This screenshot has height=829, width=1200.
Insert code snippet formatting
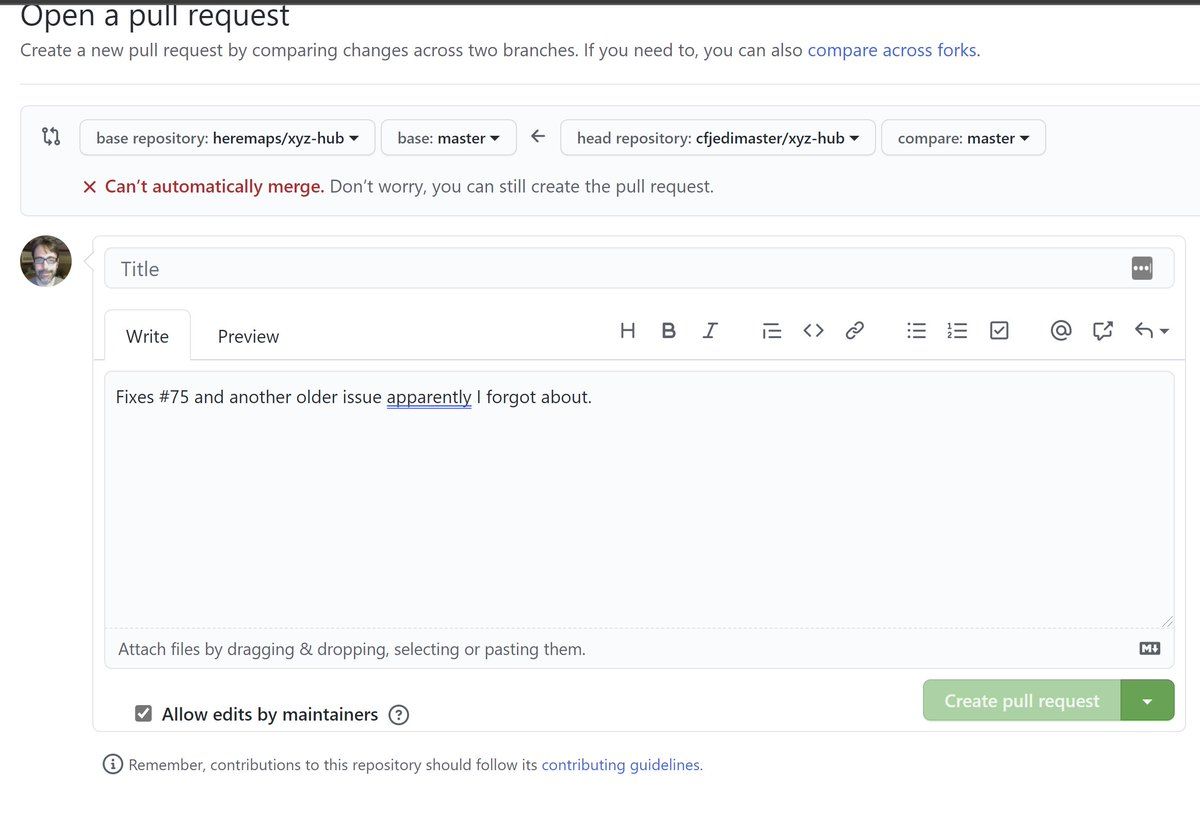point(813,331)
